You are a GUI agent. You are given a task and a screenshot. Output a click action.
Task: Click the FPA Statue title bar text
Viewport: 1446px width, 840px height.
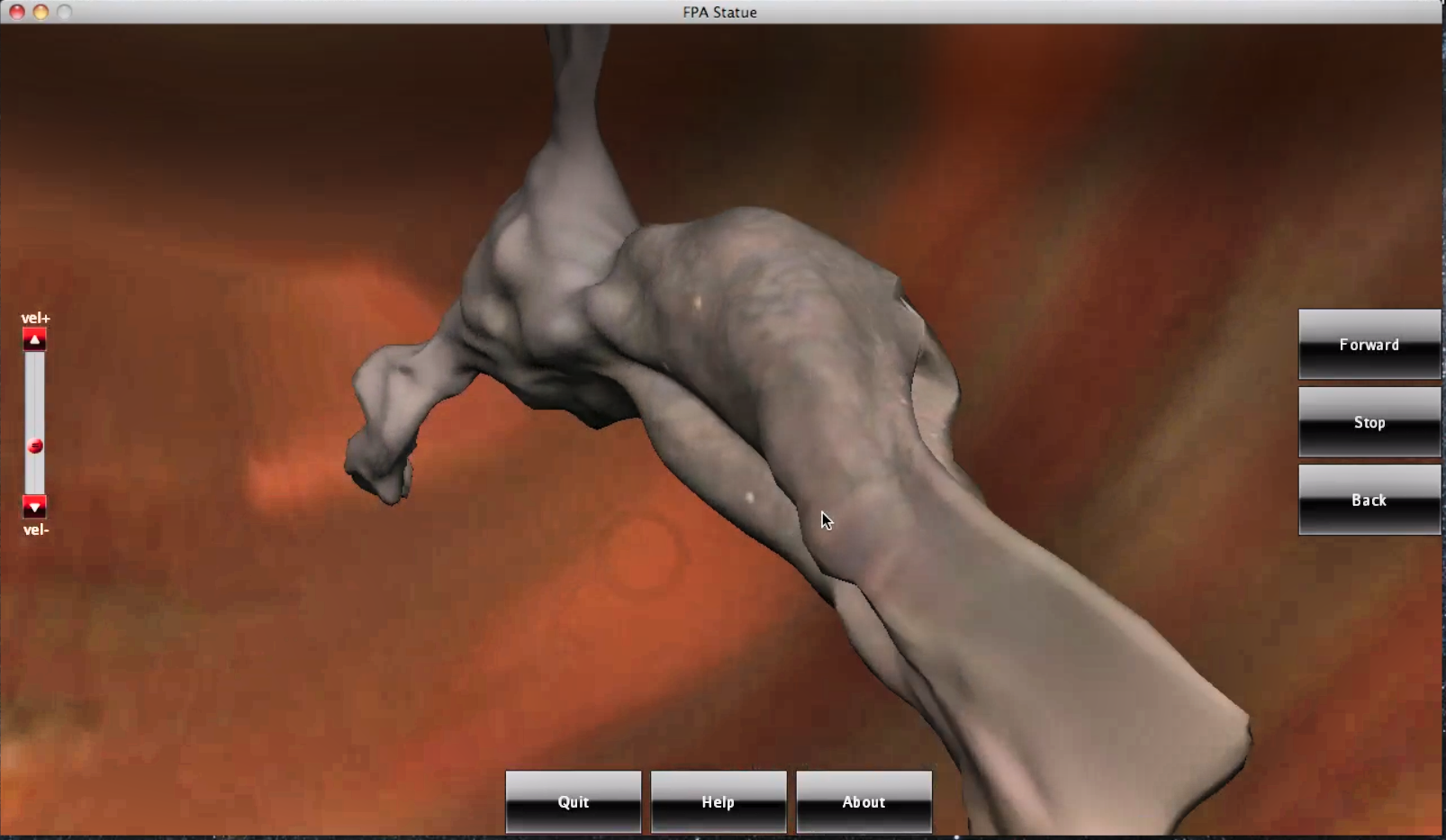[x=719, y=12]
